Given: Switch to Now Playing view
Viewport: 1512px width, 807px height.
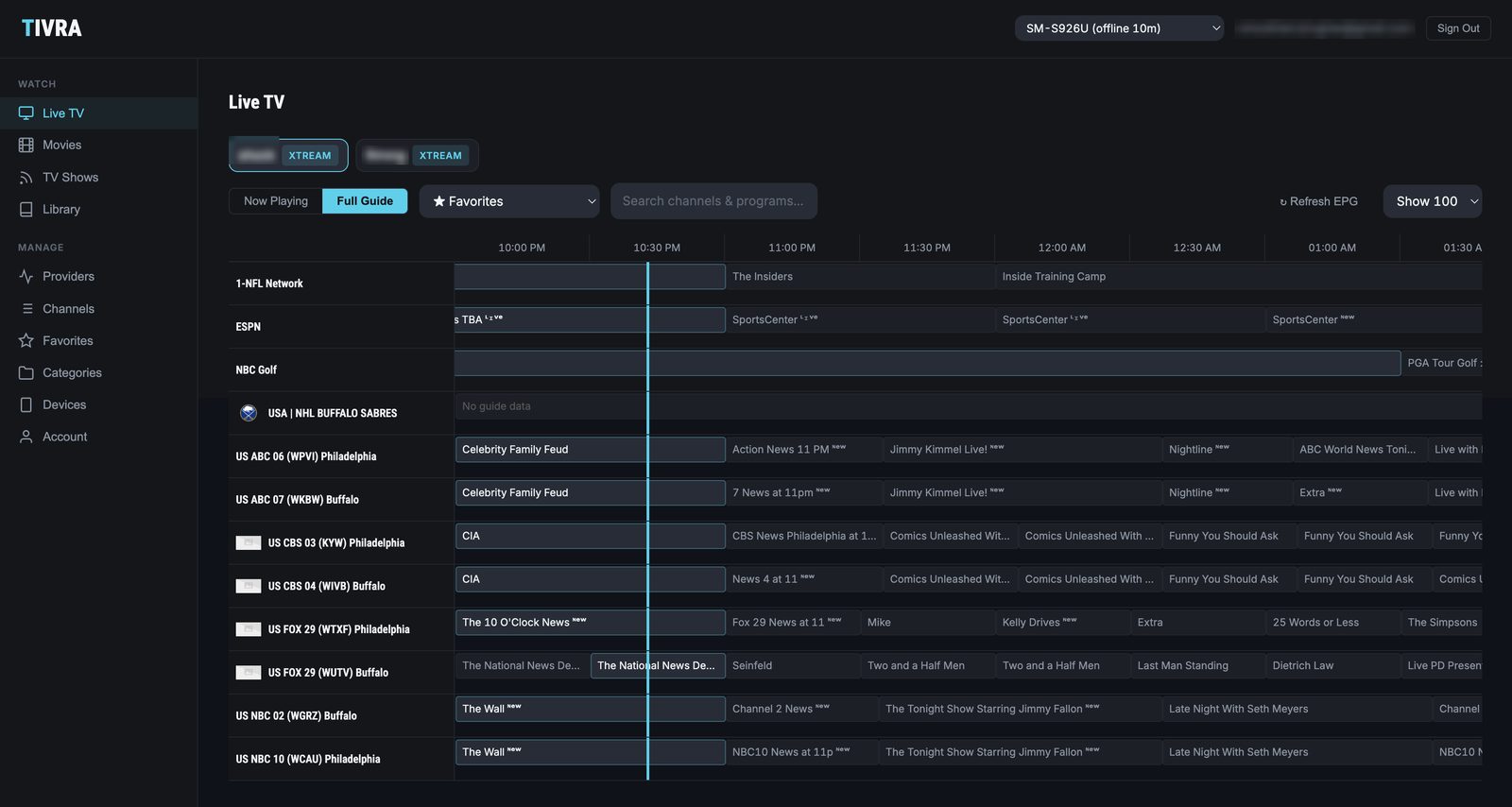Looking at the screenshot, I should coord(276,201).
